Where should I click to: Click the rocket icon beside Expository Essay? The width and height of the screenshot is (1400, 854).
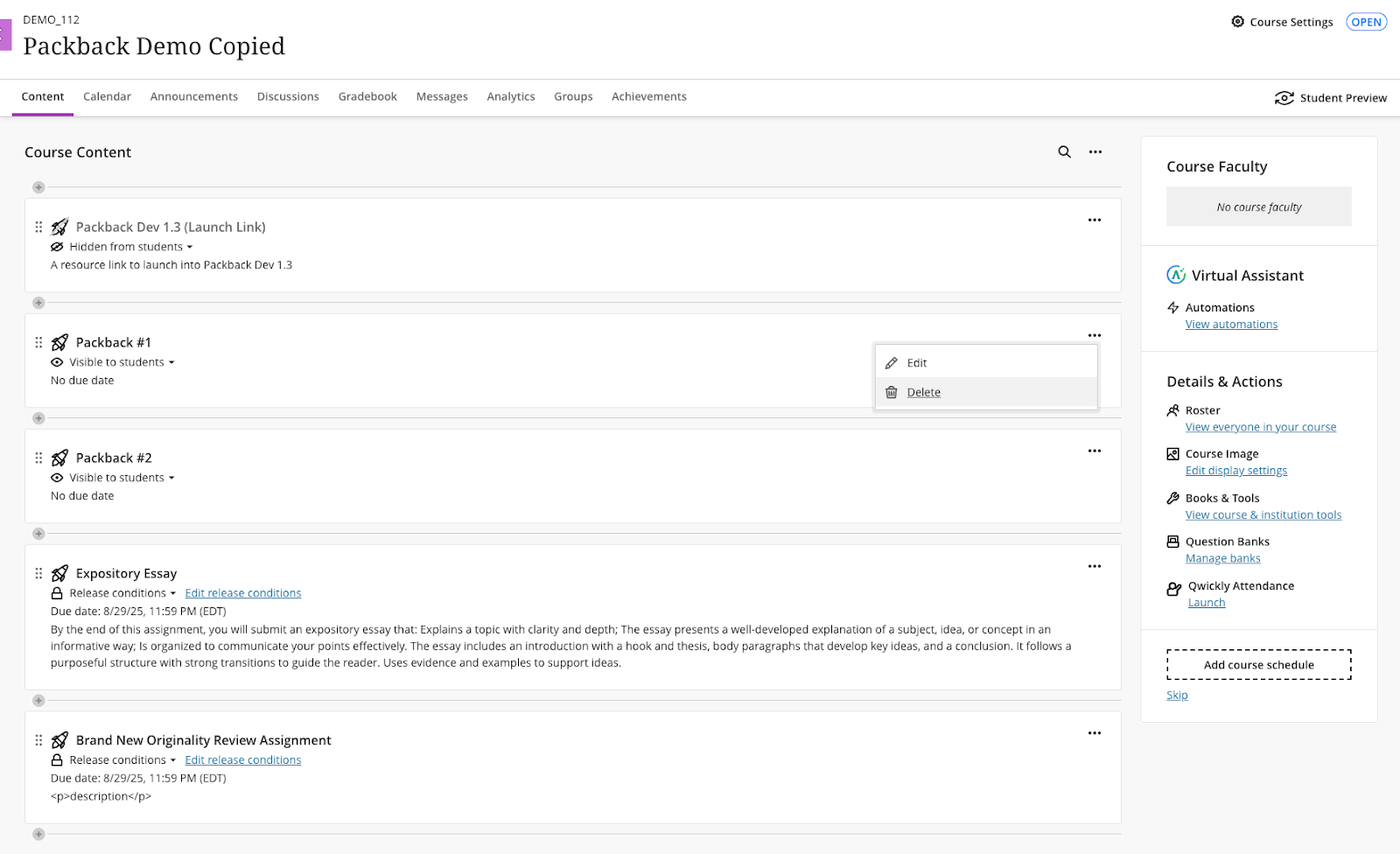(x=59, y=573)
